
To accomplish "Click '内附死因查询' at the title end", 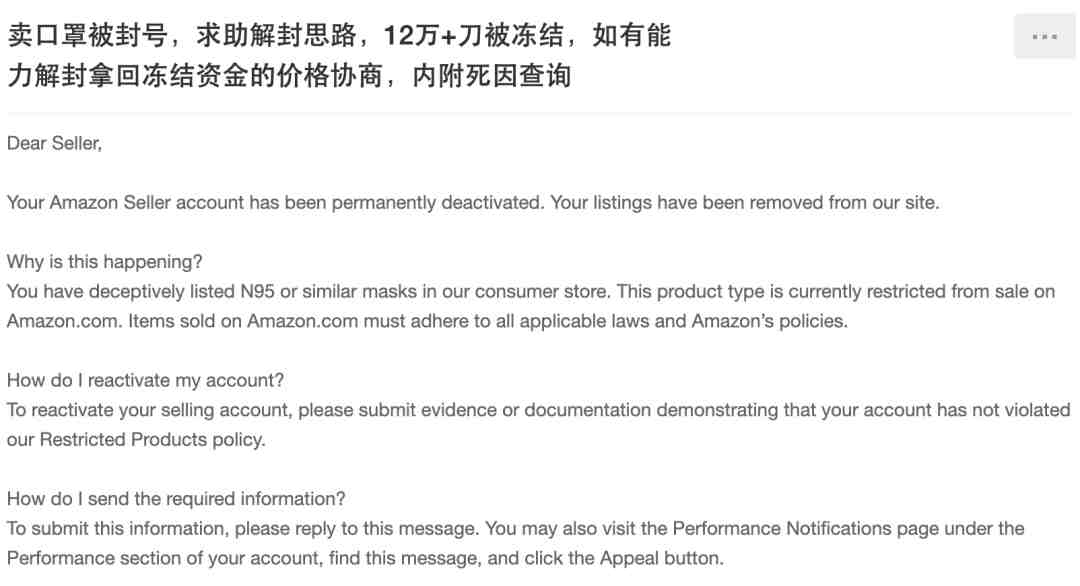I will click(x=492, y=76).
